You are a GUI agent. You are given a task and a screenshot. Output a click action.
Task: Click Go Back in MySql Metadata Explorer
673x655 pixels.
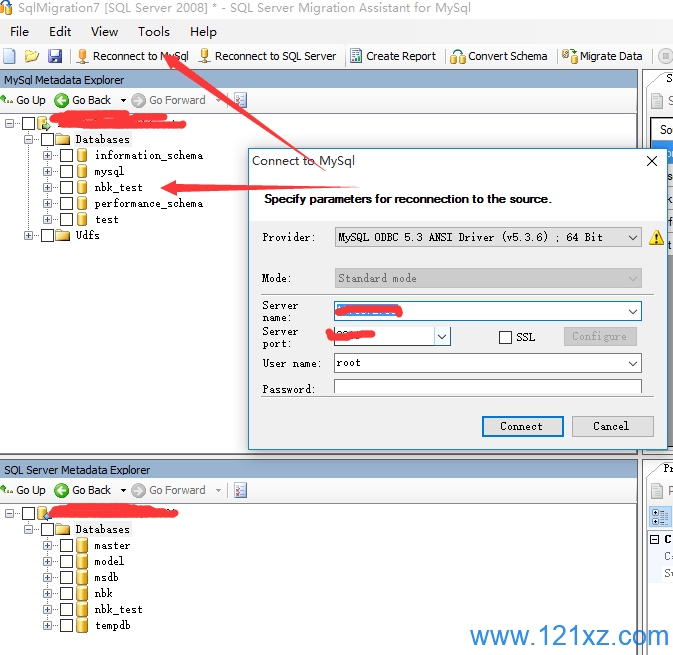pos(83,100)
